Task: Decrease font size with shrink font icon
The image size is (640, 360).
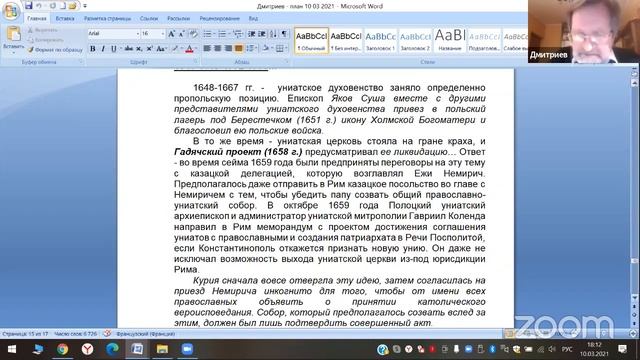Action: click(182, 34)
